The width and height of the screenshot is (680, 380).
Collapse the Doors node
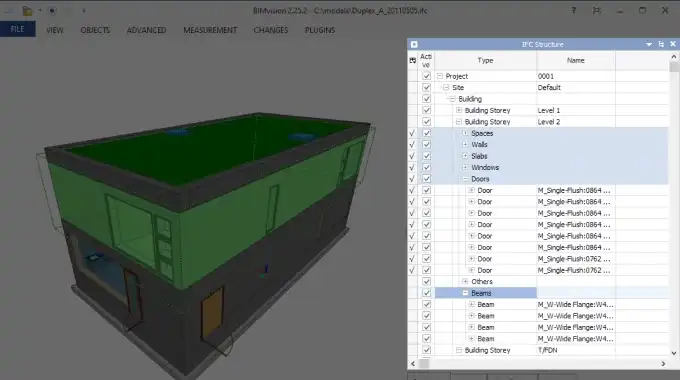click(465, 179)
